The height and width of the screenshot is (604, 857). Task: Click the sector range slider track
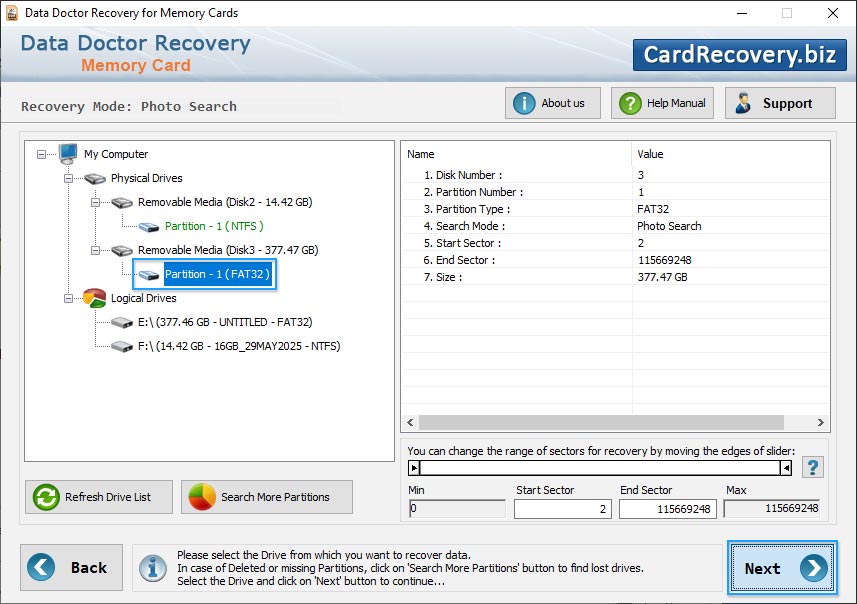point(600,468)
